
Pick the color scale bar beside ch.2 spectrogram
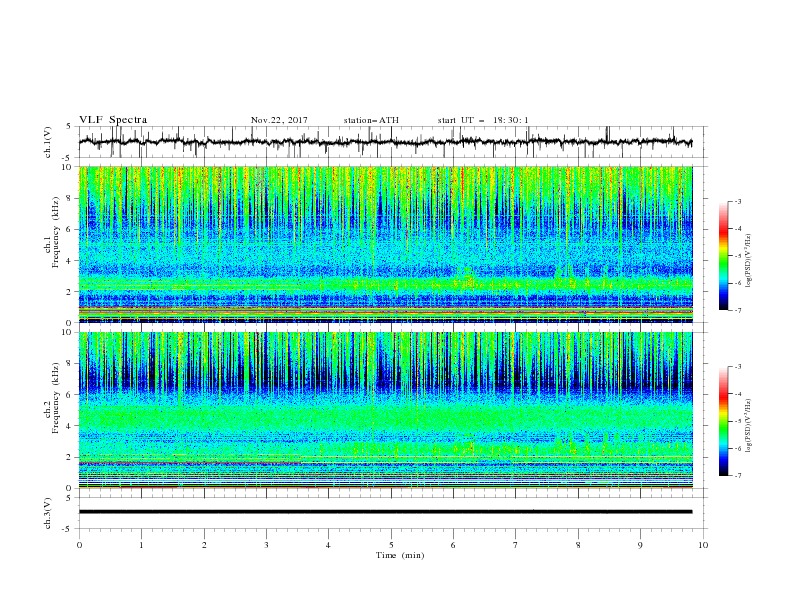[724, 421]
